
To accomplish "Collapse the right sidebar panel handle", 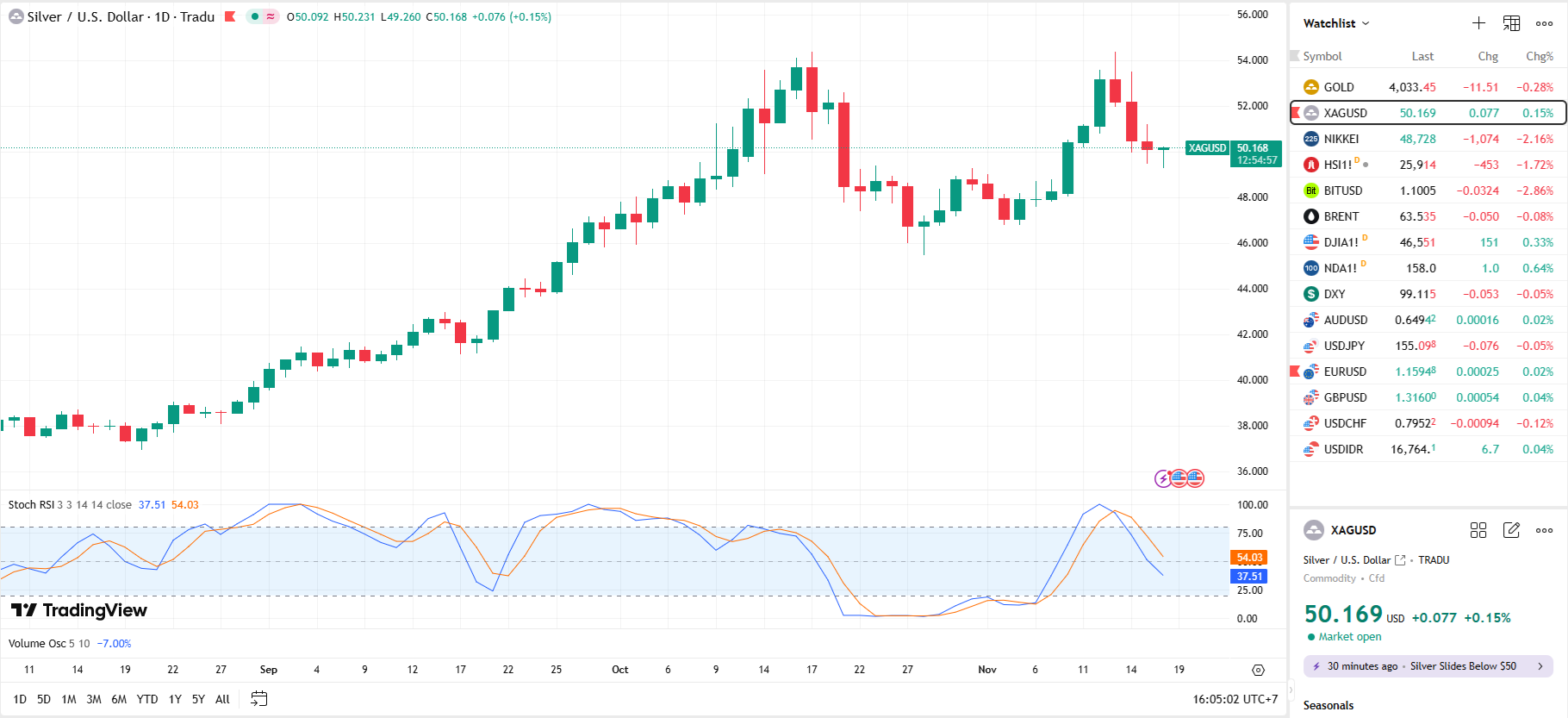I will (1291, 690).
